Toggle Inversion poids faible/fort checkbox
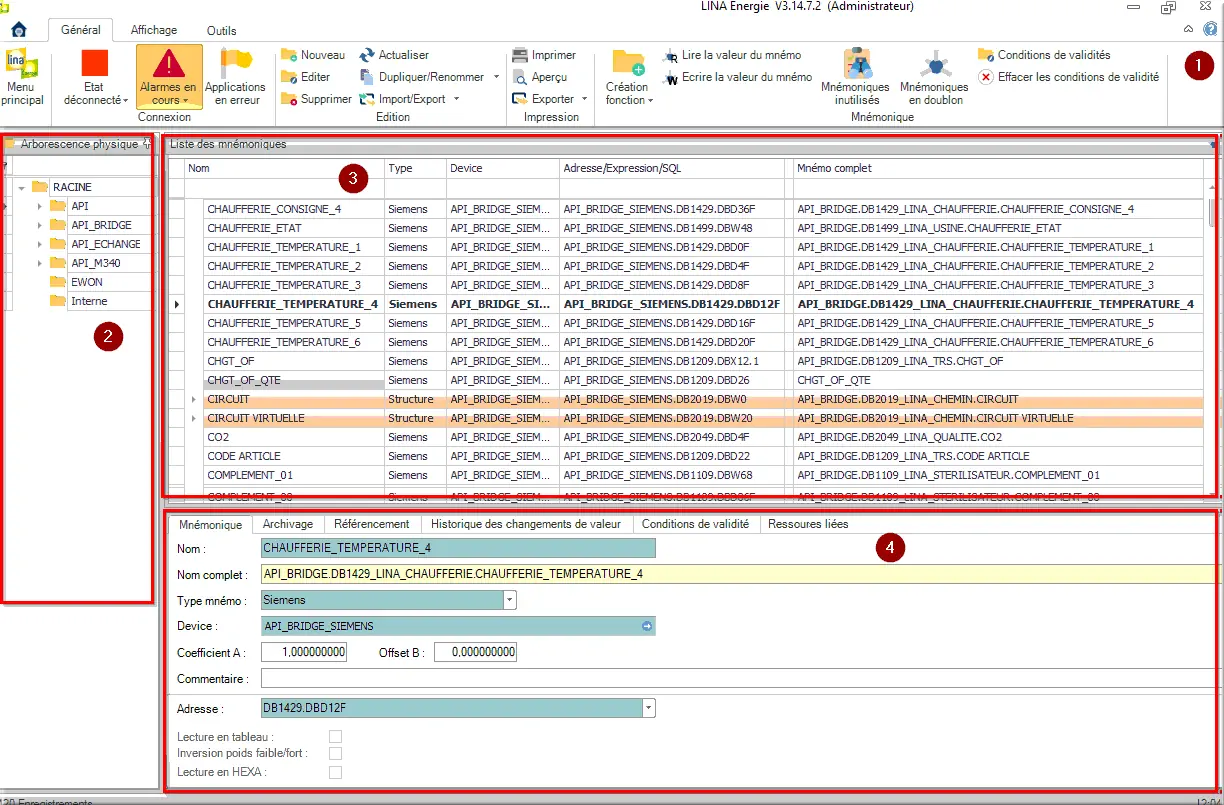 pos(336,753)
